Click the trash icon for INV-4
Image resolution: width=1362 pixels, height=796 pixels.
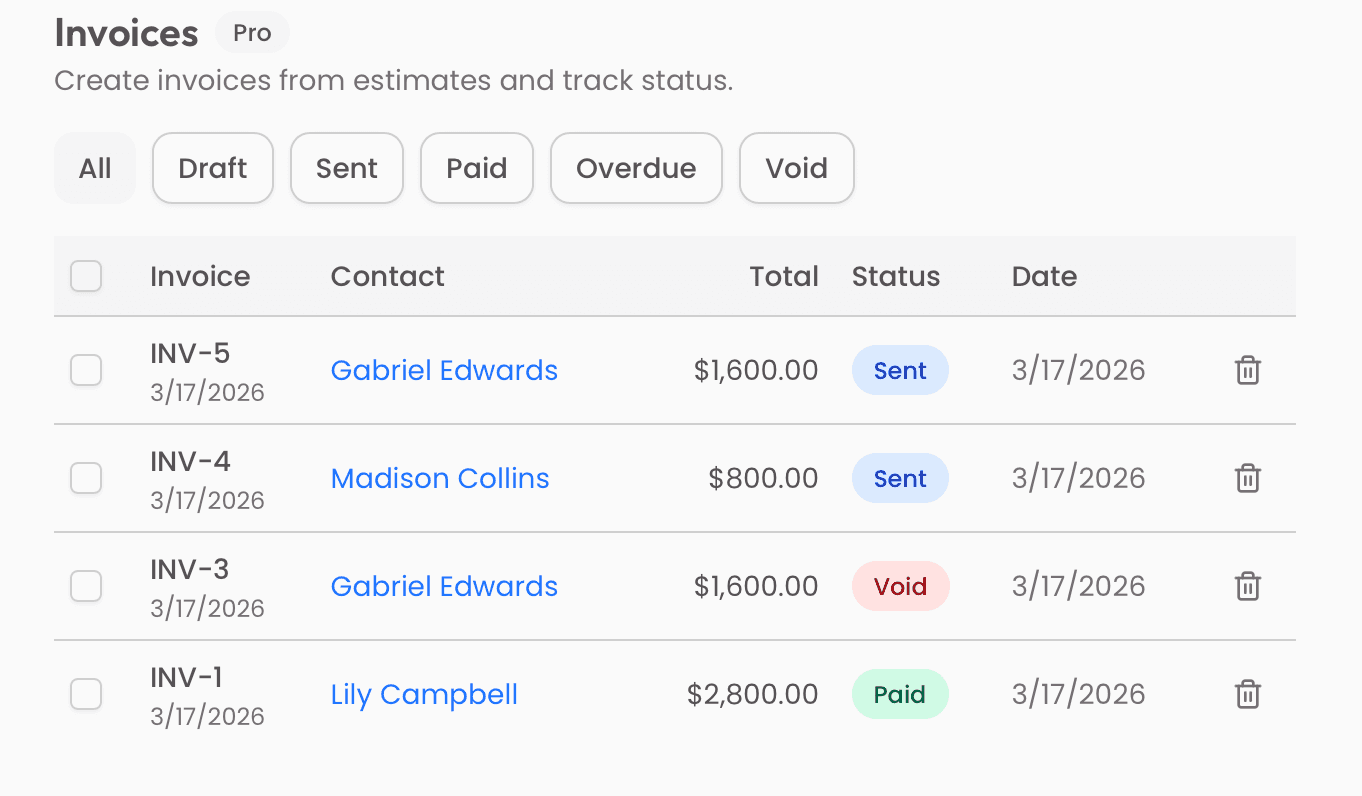[1247, 478]
